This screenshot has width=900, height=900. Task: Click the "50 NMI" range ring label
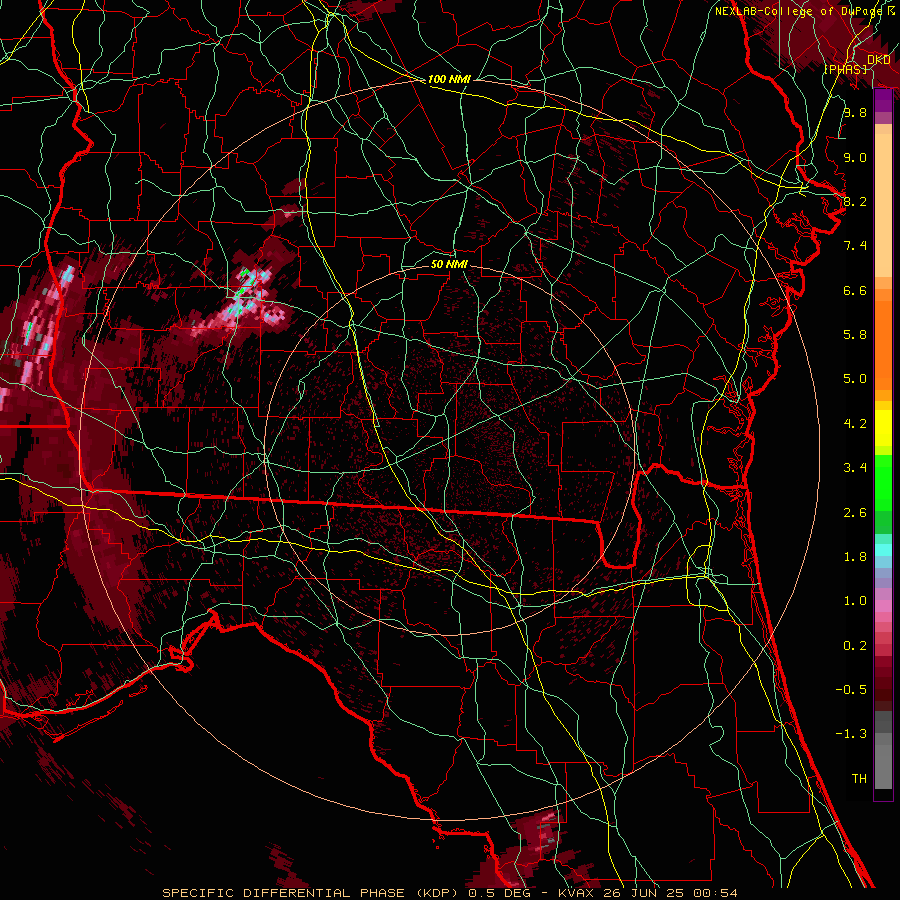coord(449,264)
